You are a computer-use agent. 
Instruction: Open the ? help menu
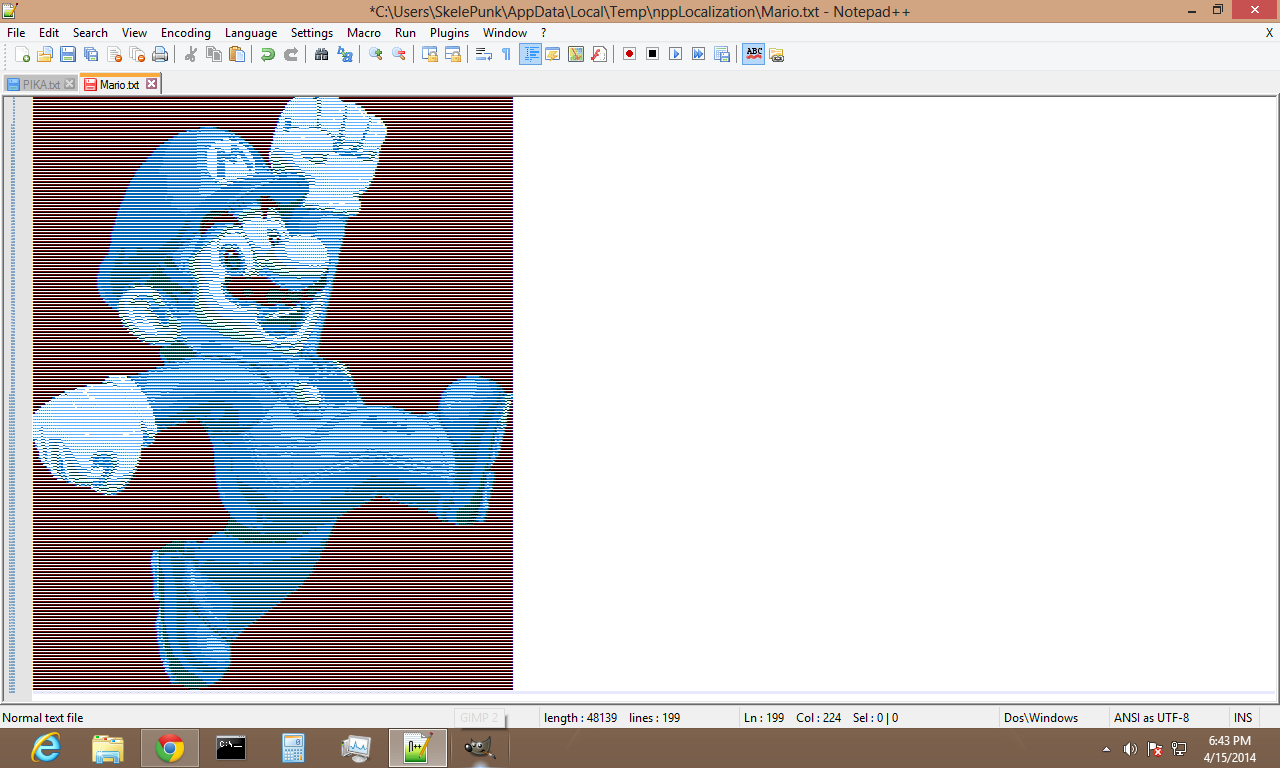tap(544, 33)
